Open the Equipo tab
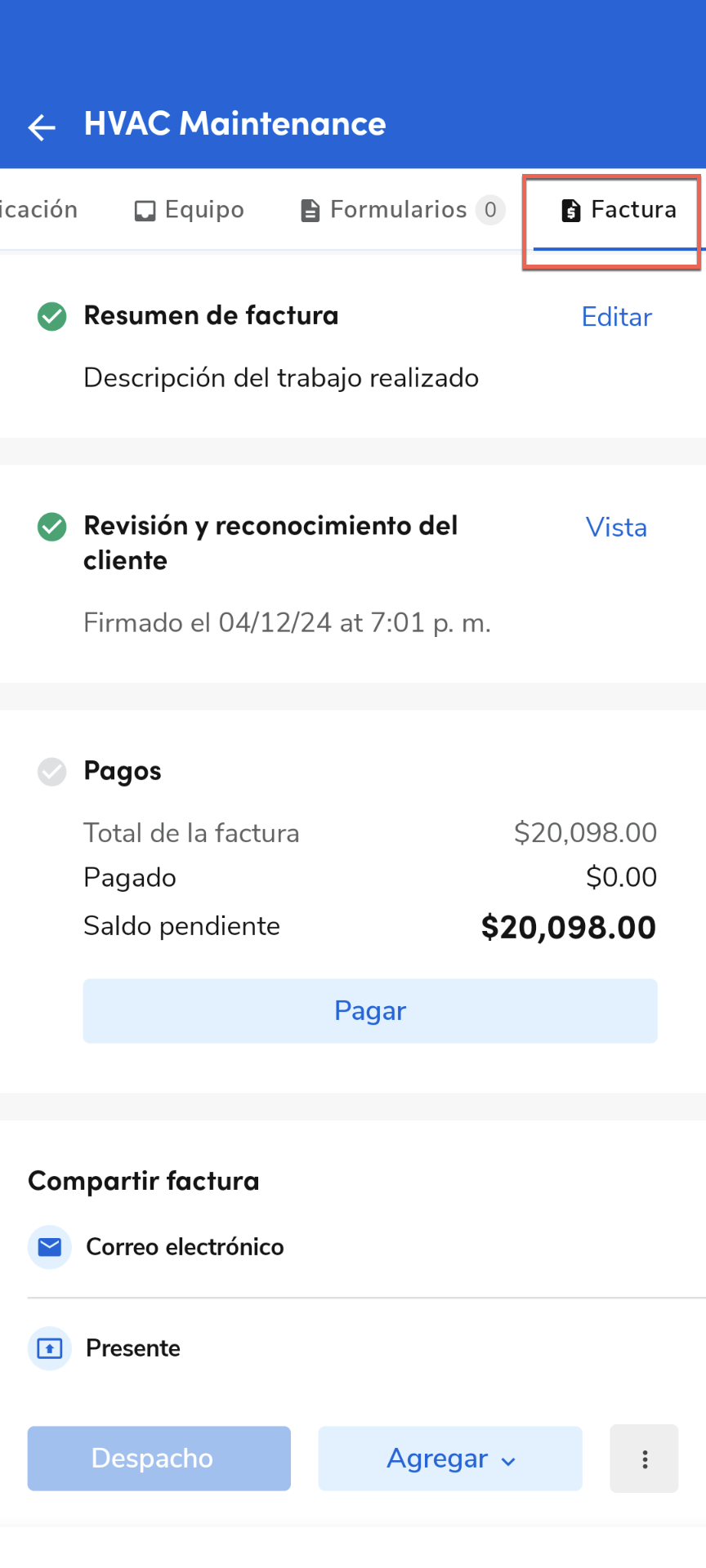The width and height of the screenshot is (706, 1568). pos(188,210)
